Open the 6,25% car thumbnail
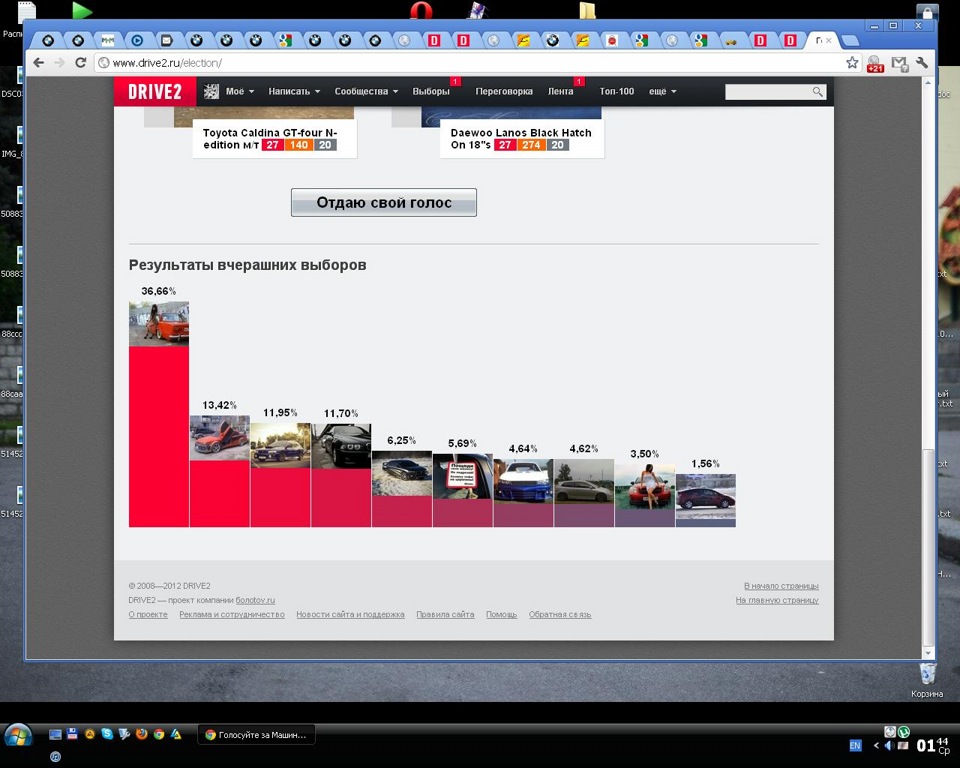The width and height of the screenshot is (960, 768). click(402, 473)
